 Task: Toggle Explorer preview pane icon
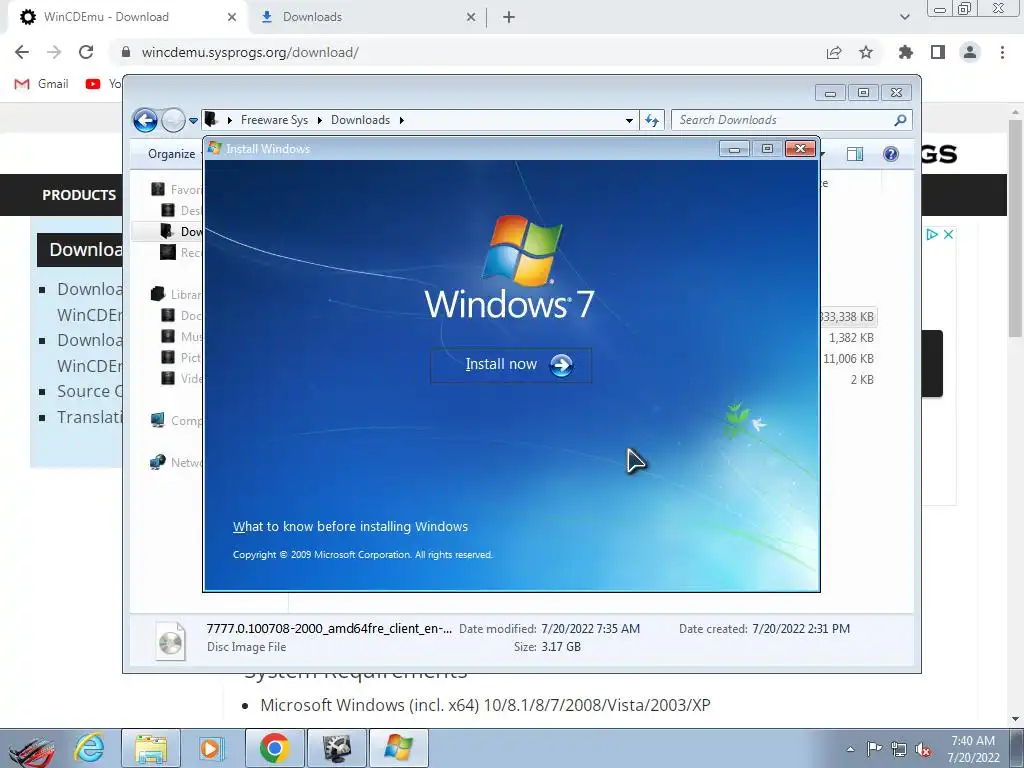point(855,153)
